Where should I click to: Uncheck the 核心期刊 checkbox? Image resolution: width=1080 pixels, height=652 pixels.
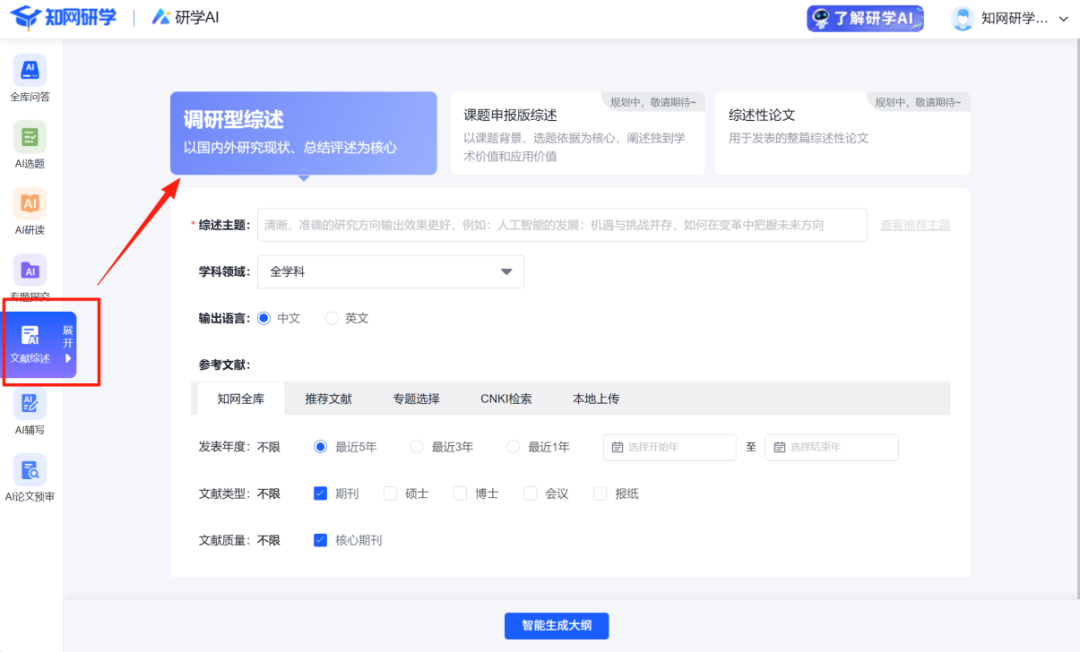[321, 540]
